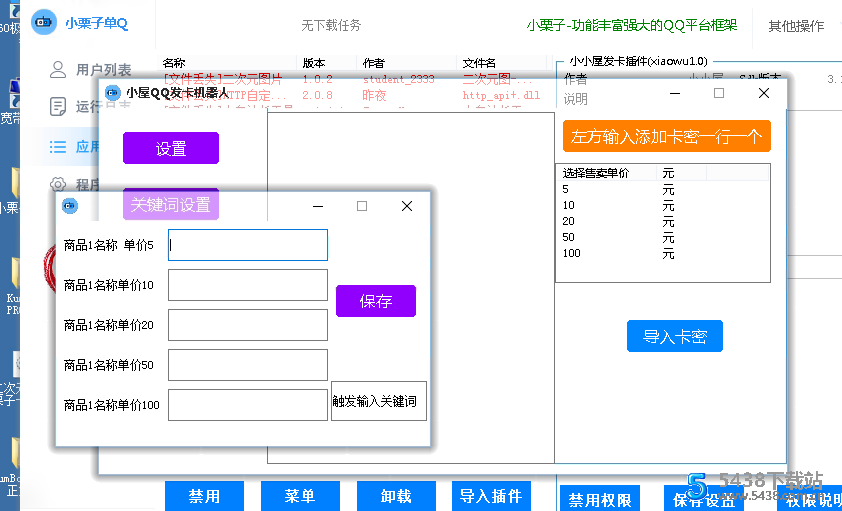
Task: Click the 小屋QQ发卡机器人 window title icon
Action: click(112, 93)
